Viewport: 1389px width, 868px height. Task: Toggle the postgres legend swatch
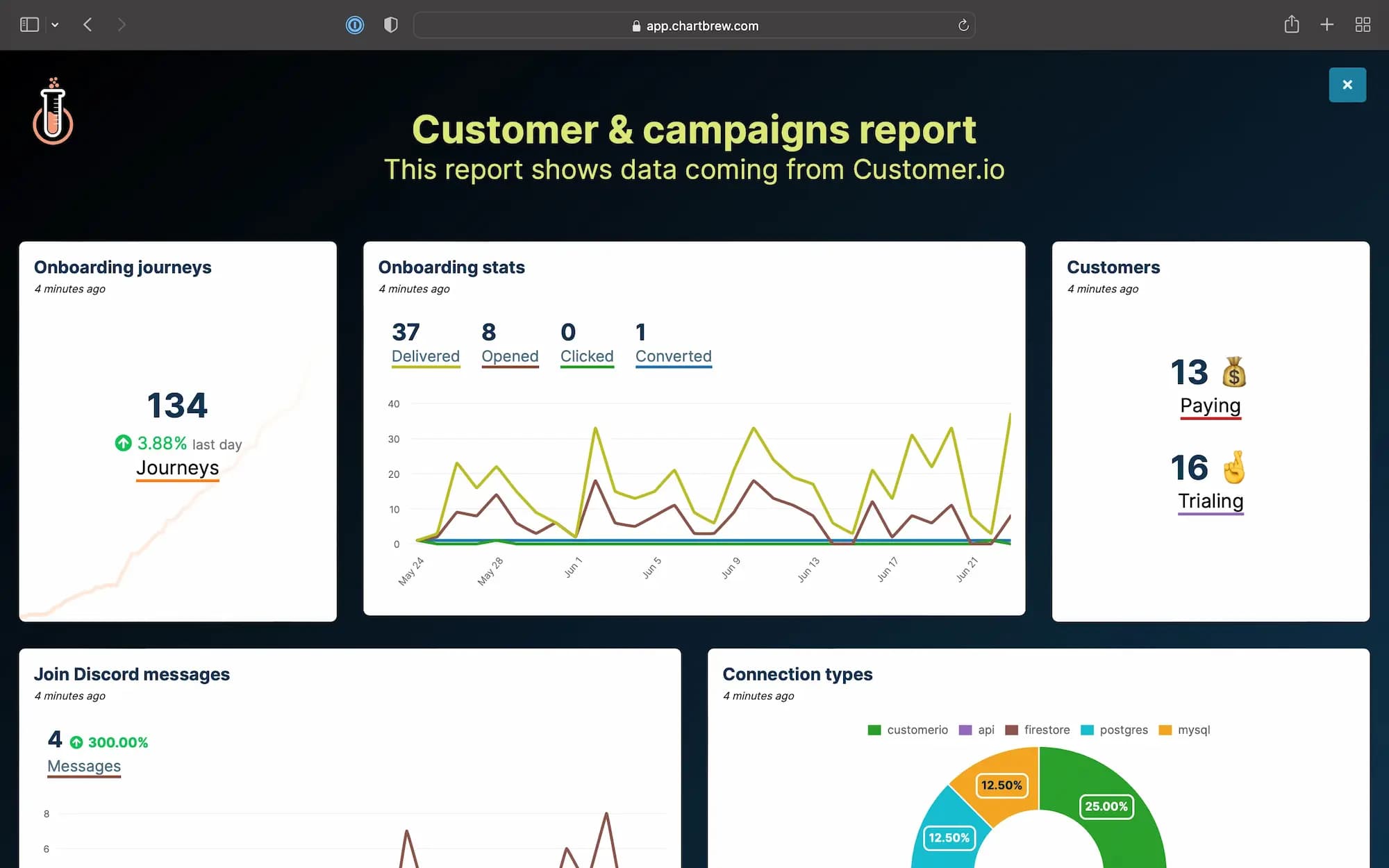pos(1088,730)
